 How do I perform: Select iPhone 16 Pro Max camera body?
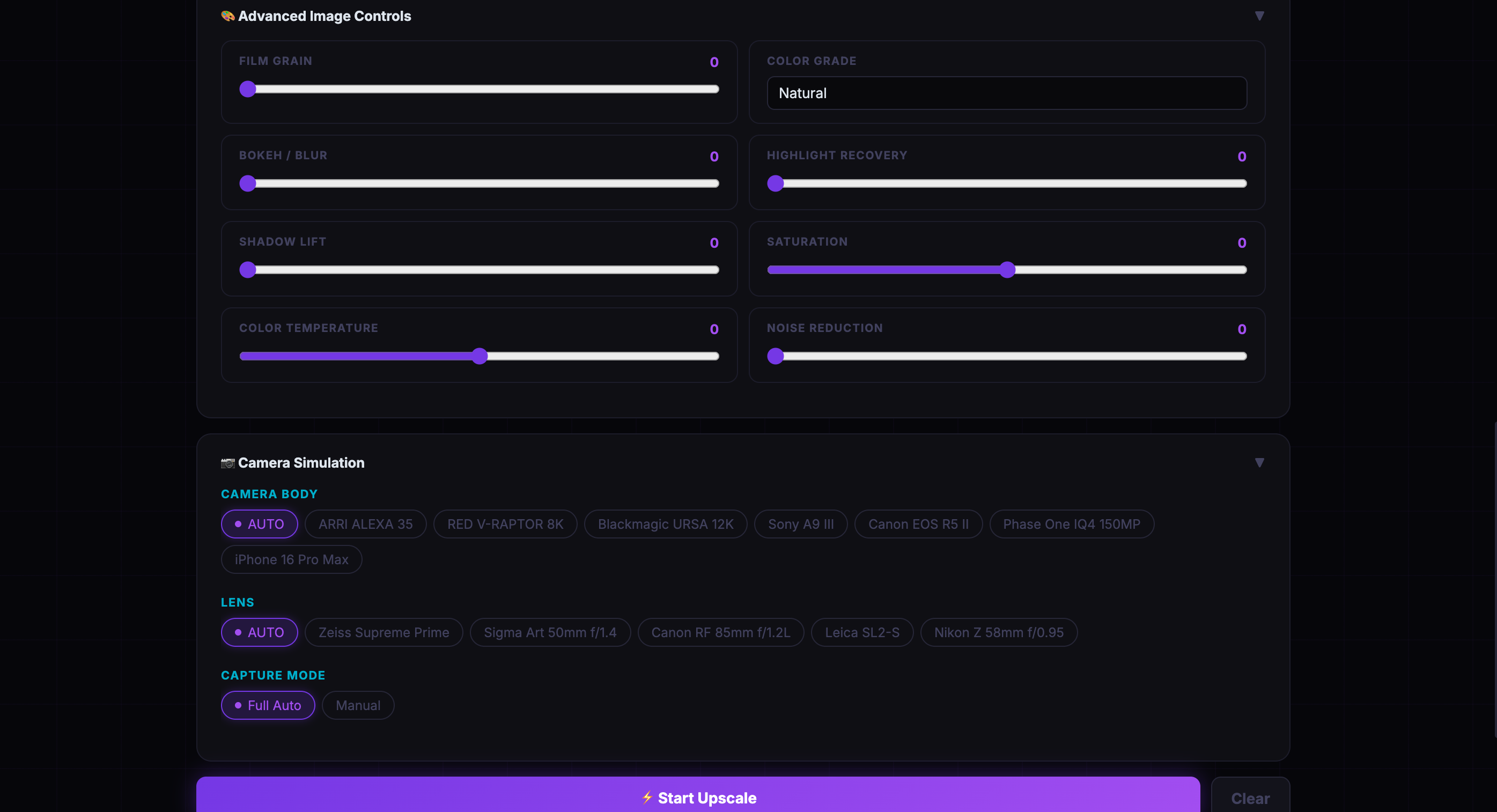pyautogui.click(x=292, y=559)
